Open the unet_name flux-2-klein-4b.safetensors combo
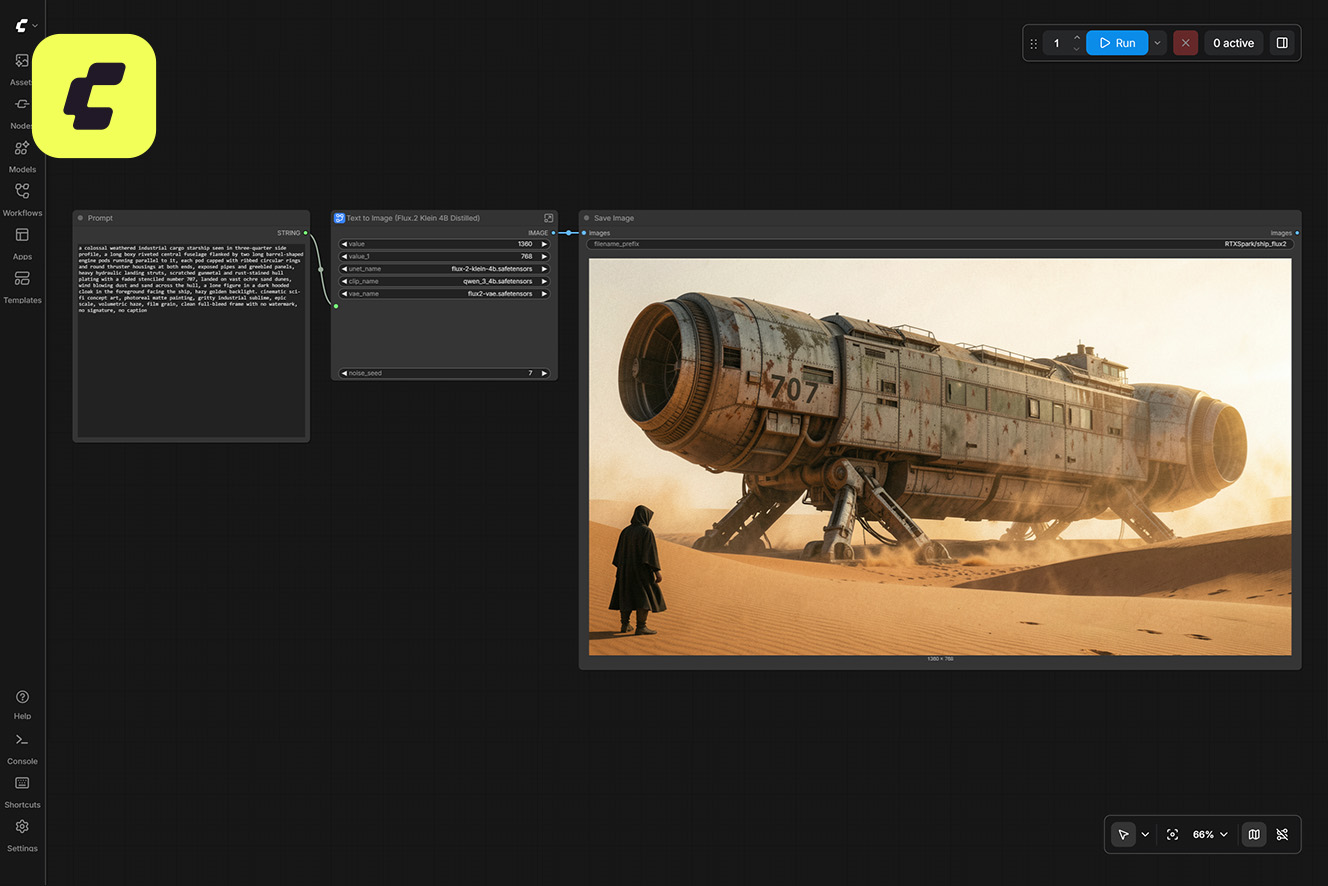Viewport: 1328px width, 886px height. (x=444, y=269)
